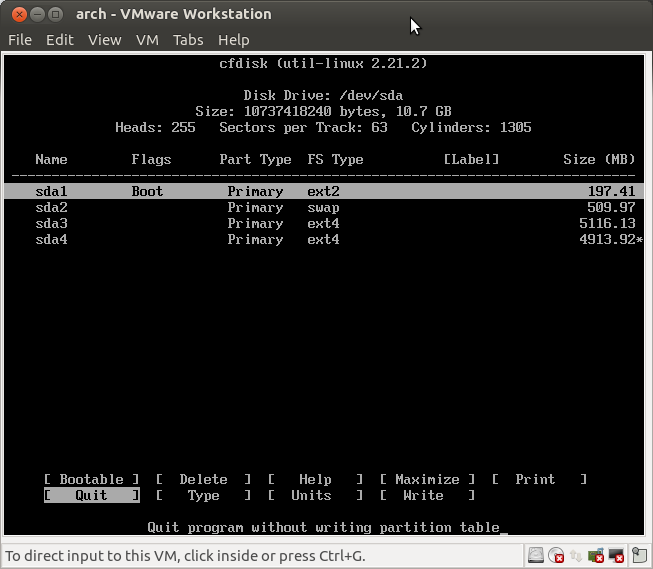Screen dimensions: 653x569
Task: Click the Ctrl+G direct input status message
Action: click(x=185, y=556)
